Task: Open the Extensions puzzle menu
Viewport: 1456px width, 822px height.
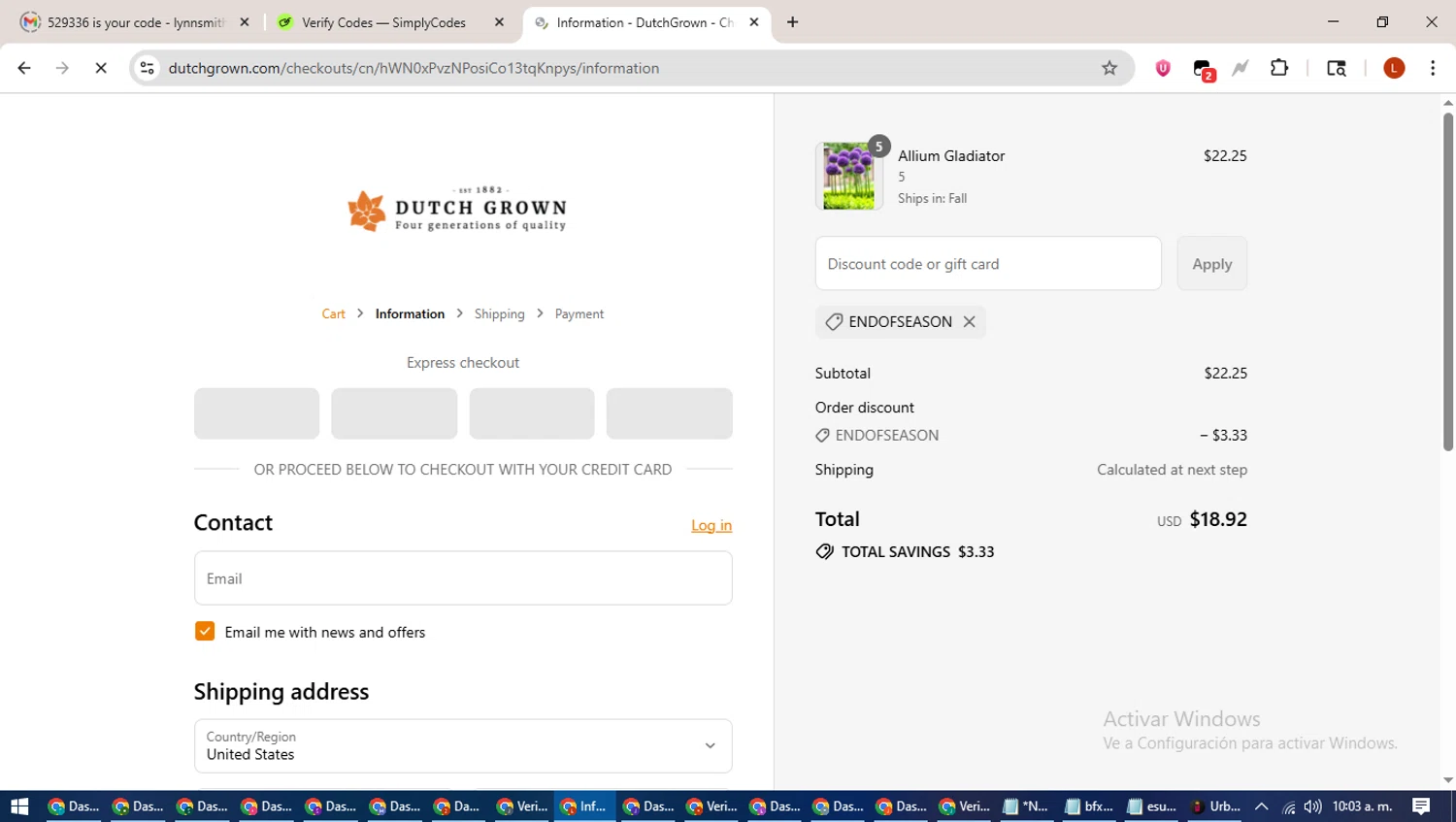Action: 1279,68
